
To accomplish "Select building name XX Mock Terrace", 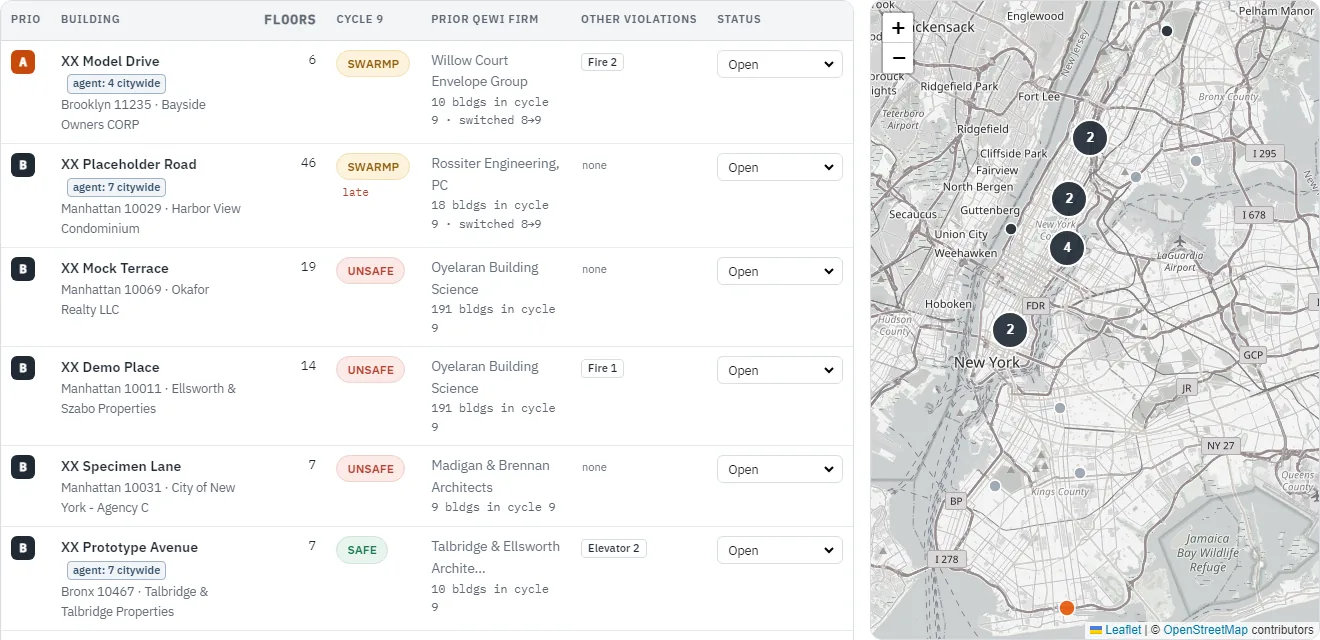I will [115, 268].
